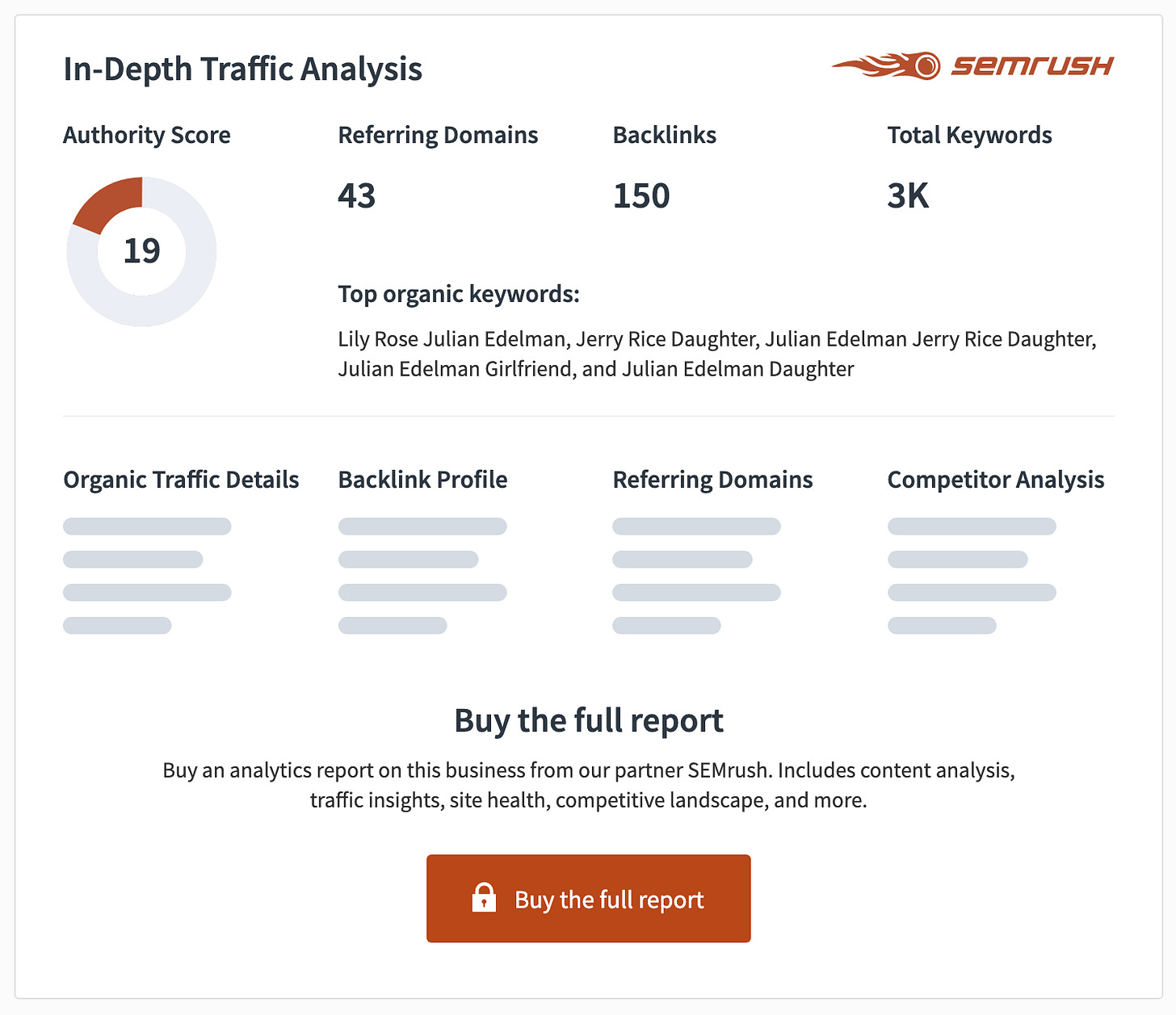1176x1015 pixels.
Task: Open the Backlink Profile section
Action: 422,480
